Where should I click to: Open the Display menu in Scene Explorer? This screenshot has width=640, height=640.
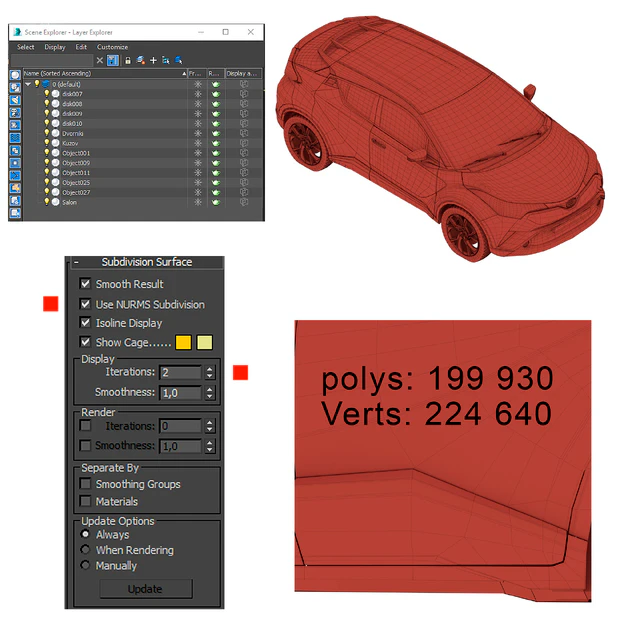[x=55, y=47]
